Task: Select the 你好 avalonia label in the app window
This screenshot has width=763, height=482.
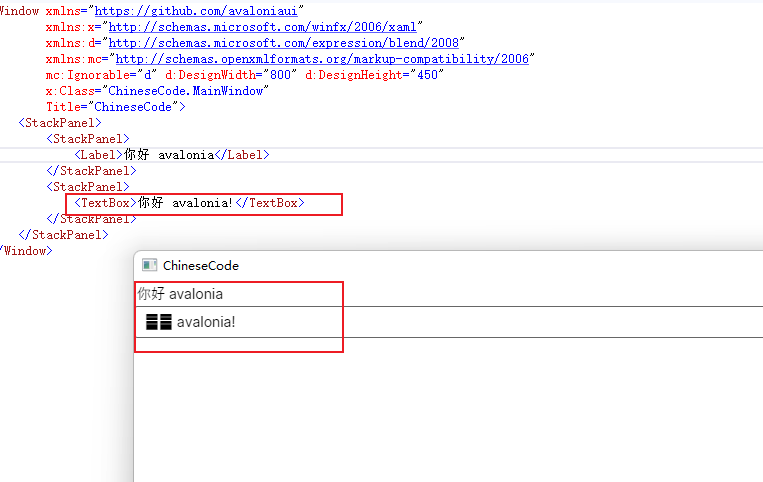Action: pos(180,294)
